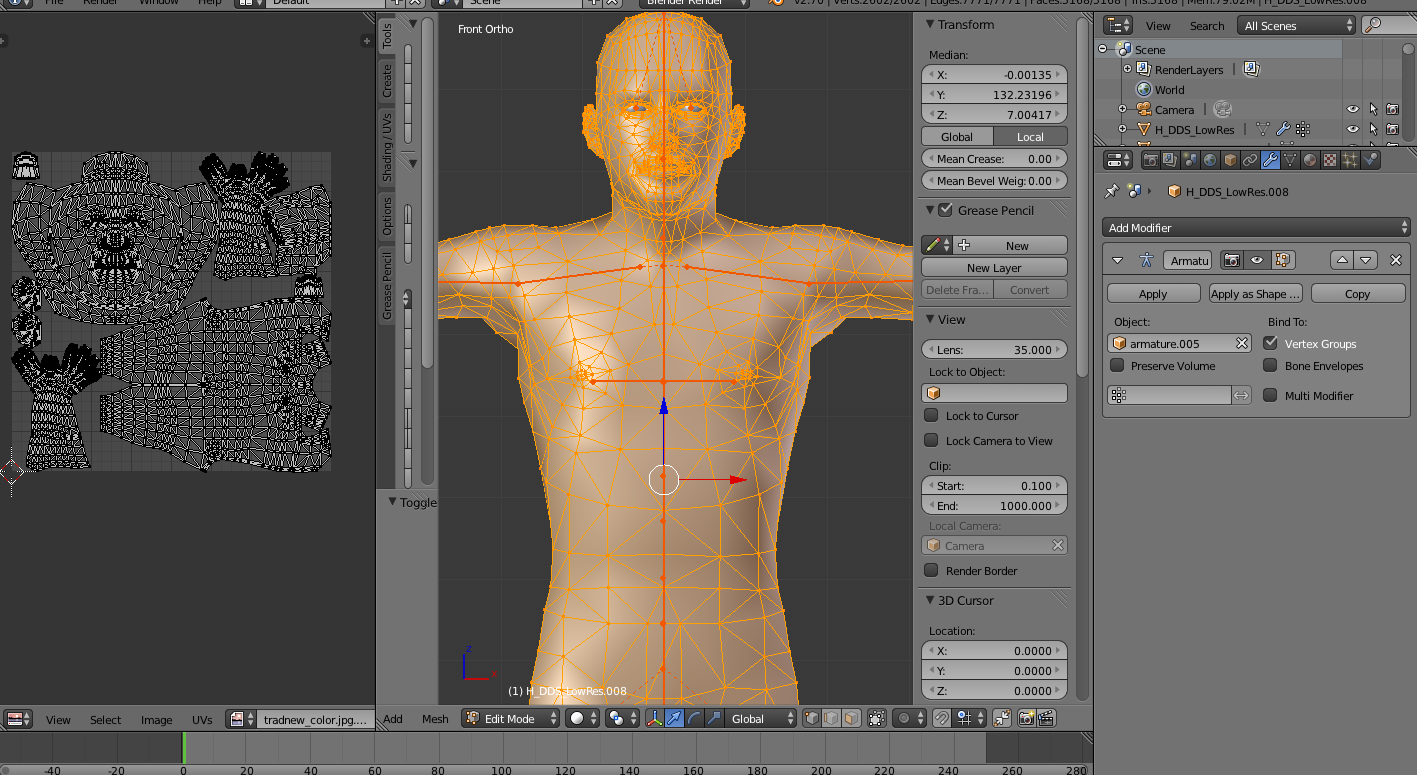
Task: Open the Mesh menu in 3D view
Action: (x=435, y=718)
